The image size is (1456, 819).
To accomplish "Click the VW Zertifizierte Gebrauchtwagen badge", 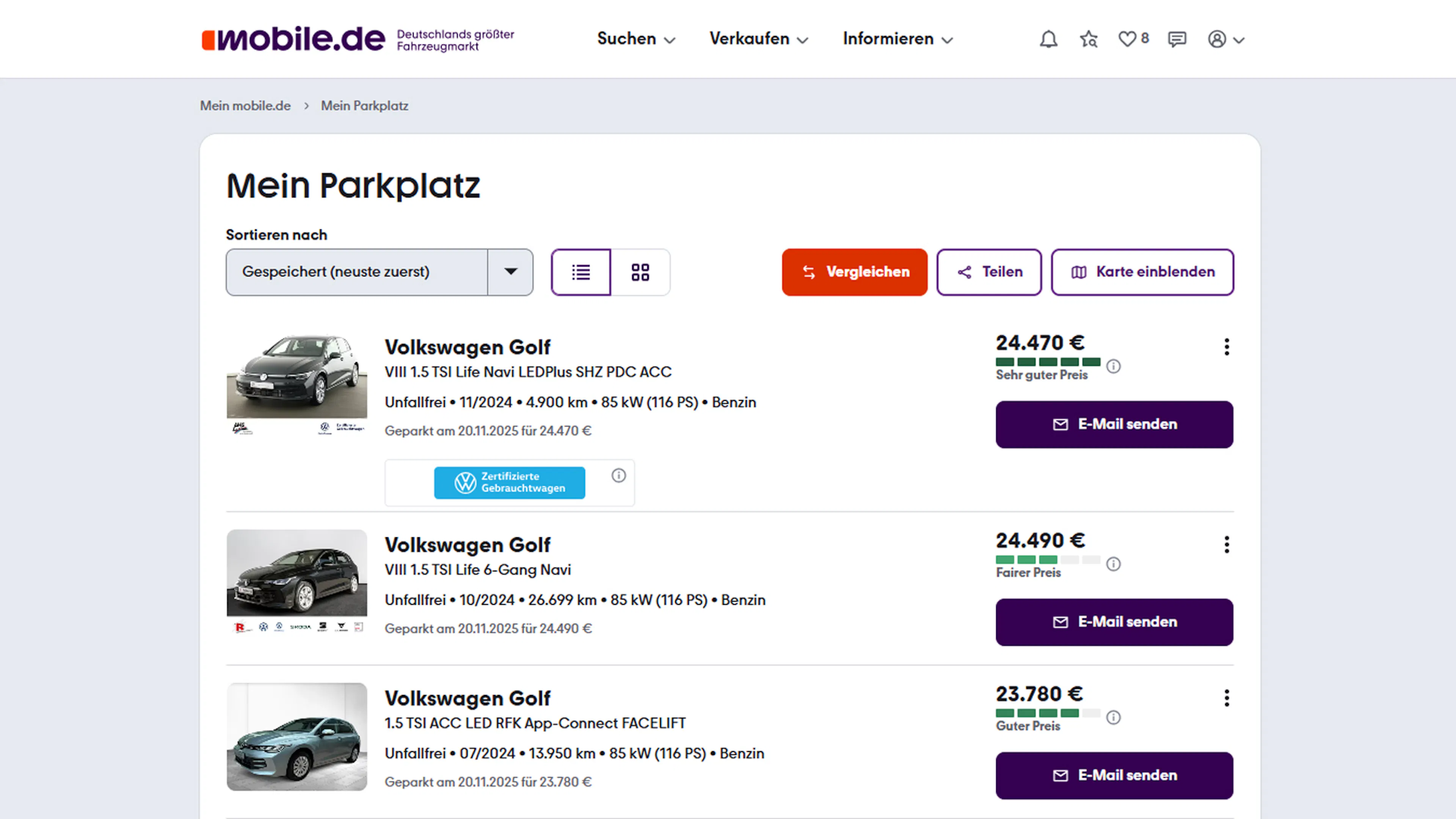I will 509,482.
